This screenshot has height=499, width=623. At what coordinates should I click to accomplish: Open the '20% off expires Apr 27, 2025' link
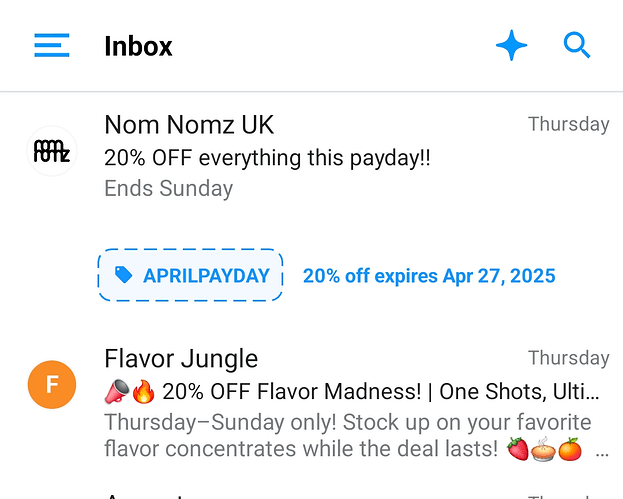point(429,276)
